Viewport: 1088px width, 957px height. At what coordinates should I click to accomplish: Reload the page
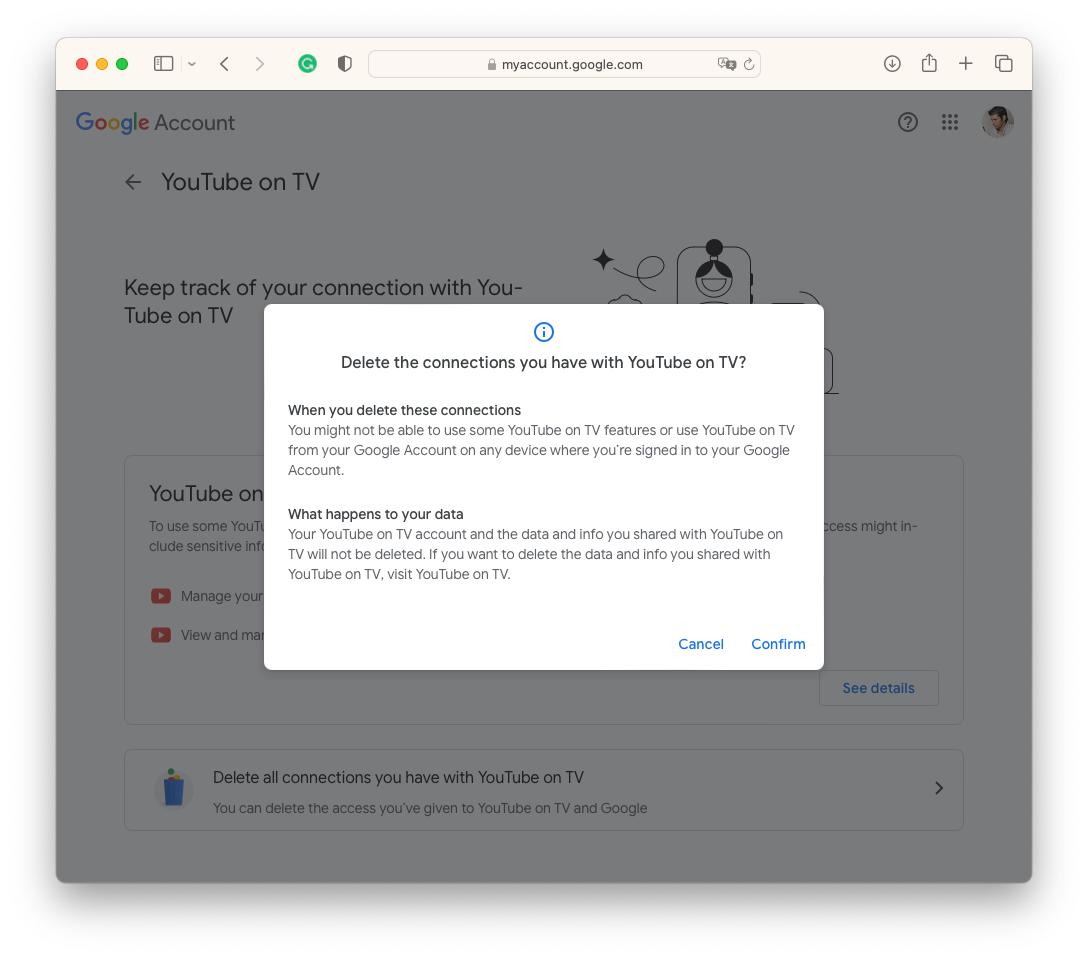(749, 64)
